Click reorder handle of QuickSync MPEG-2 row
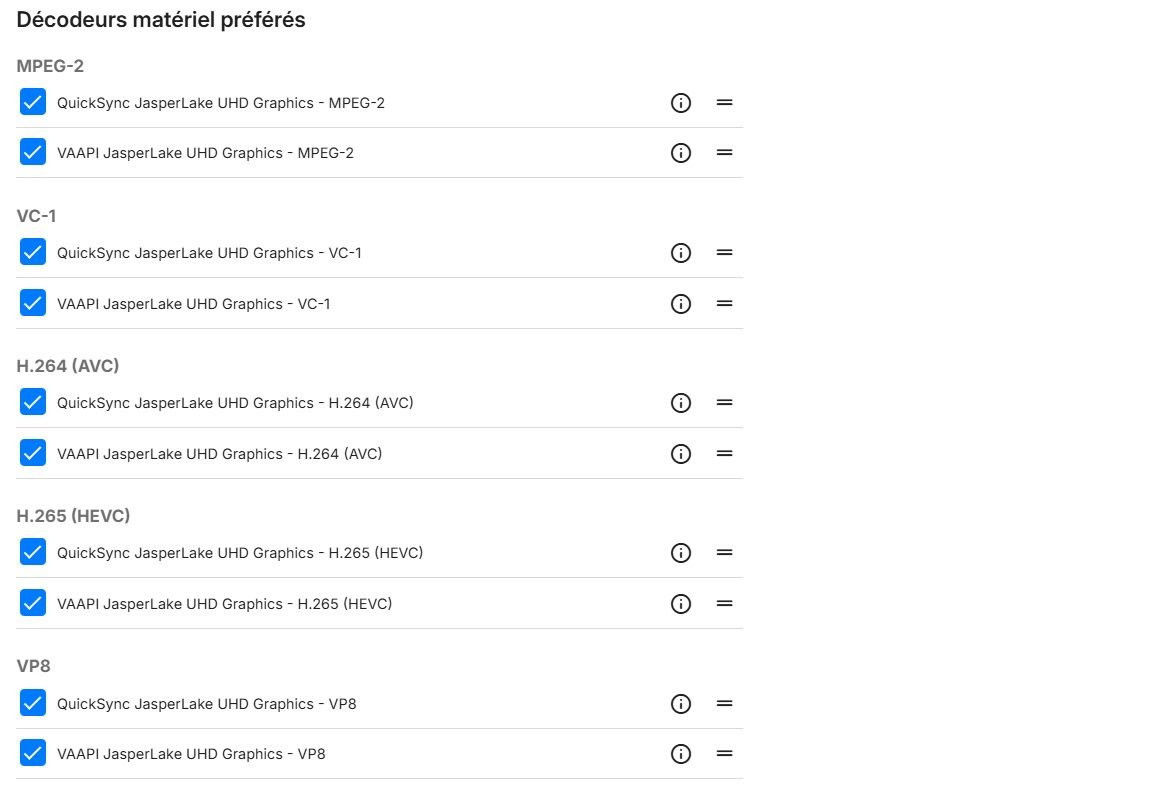This screenshot has height=787, width=1163. (x=725, y=102)
